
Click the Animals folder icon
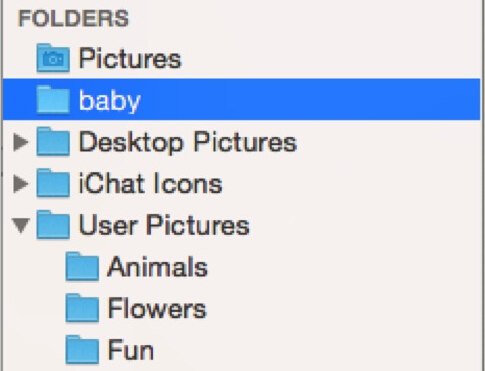(82, 267)
